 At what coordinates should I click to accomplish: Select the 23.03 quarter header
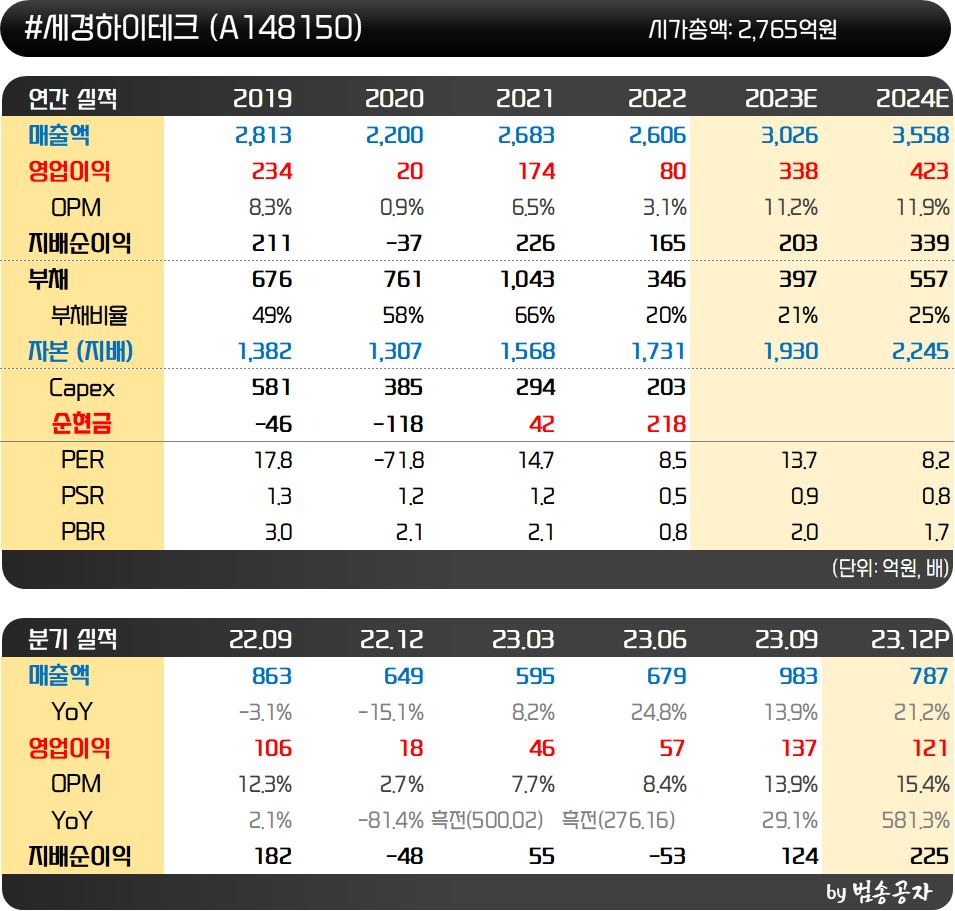523,639
